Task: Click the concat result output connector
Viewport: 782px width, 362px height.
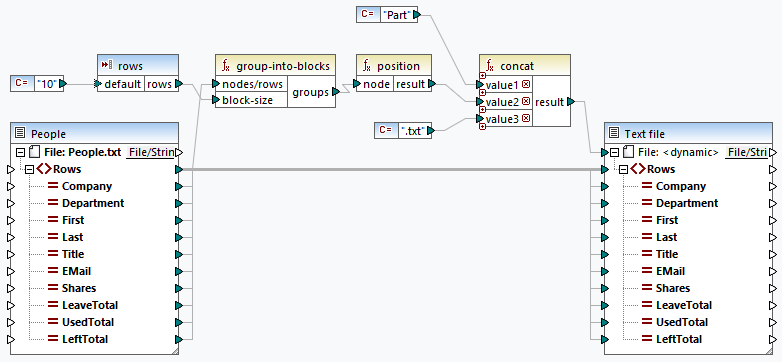Action: pyautogui.click(x=572, y=102)
